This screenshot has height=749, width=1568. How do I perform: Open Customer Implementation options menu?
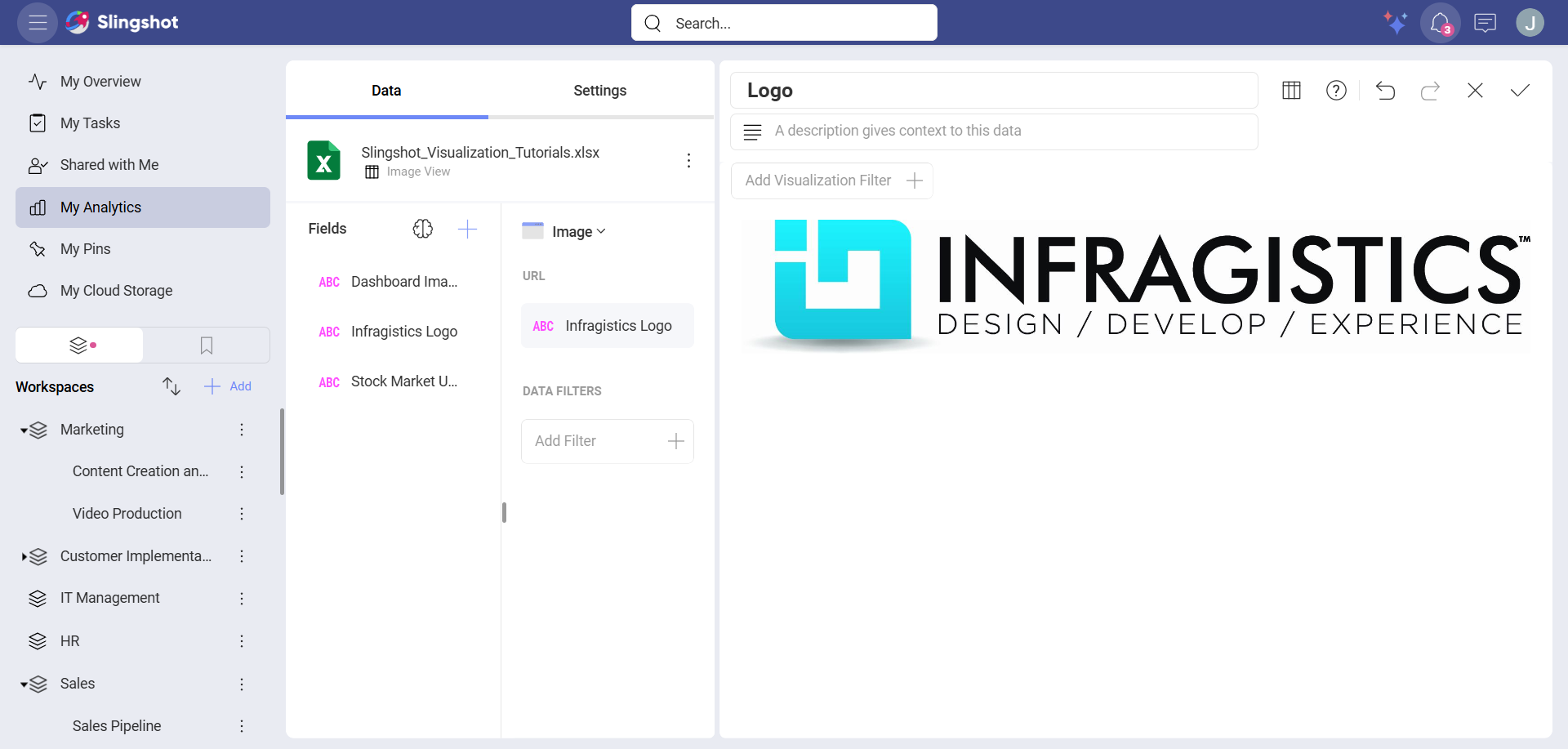point(242,556)
